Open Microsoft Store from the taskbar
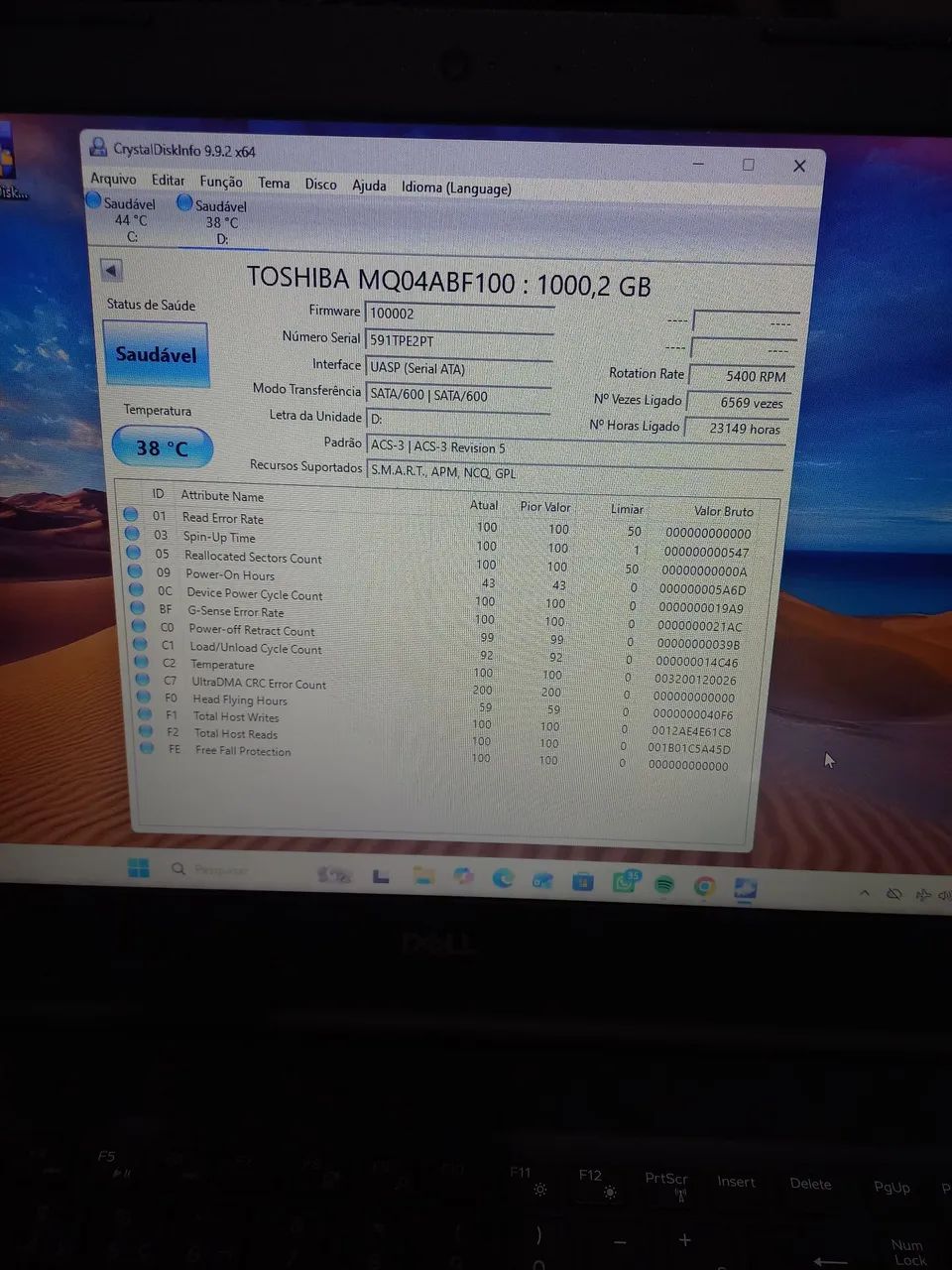 [x=582, y=880]
